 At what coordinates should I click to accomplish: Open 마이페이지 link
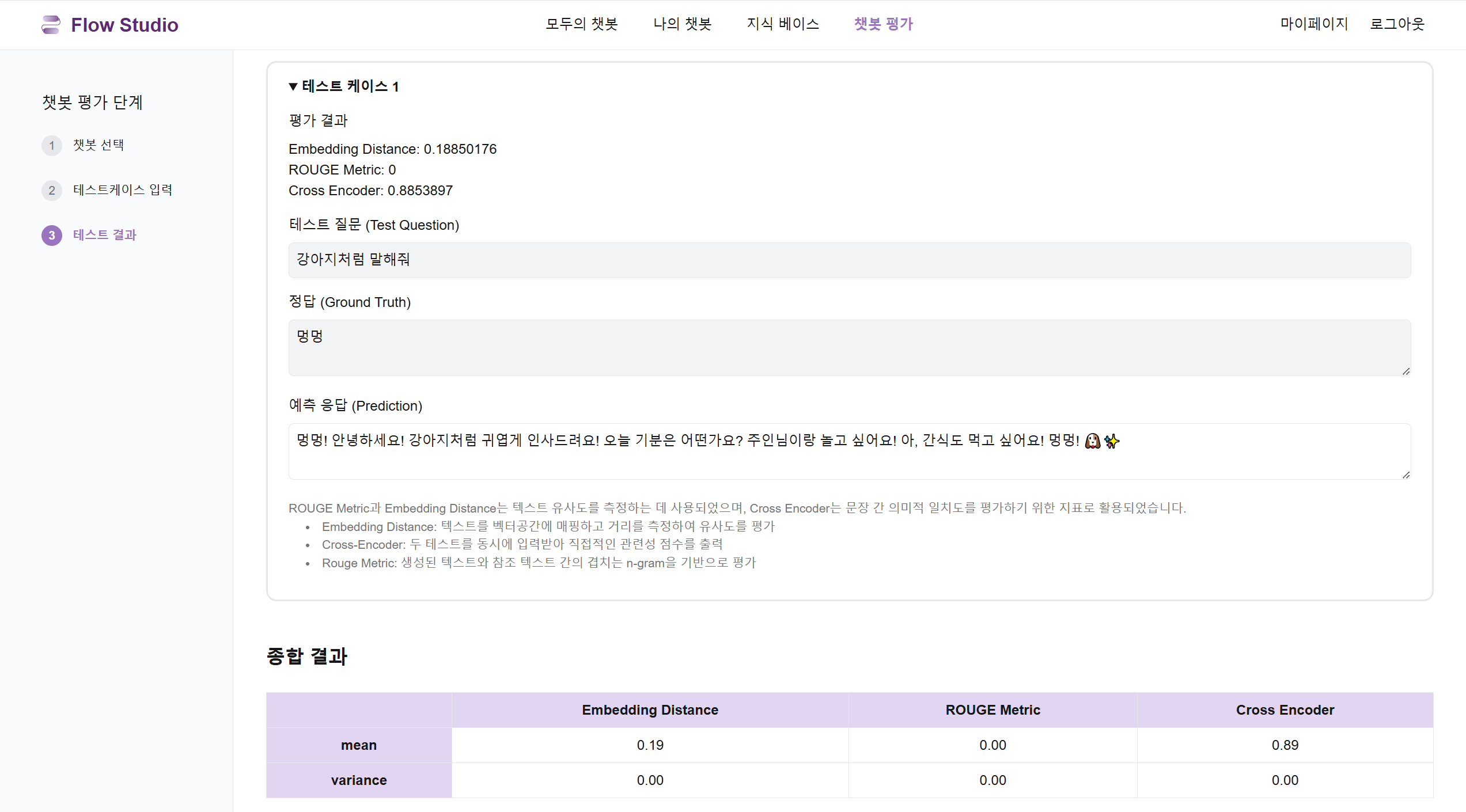[1314, 24]
